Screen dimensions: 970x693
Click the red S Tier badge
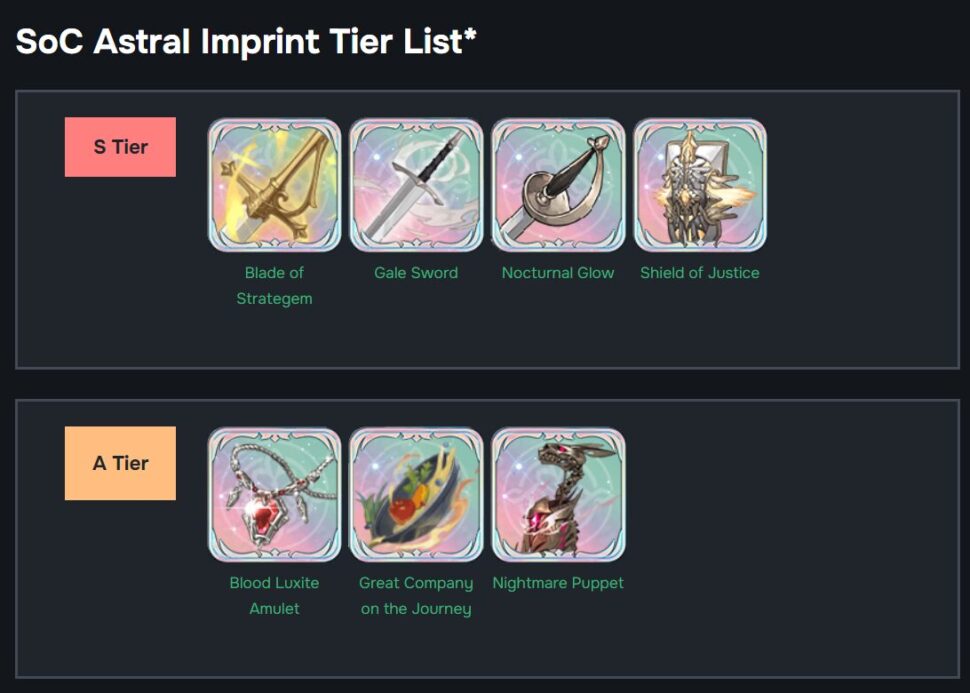tap(120, 147)
